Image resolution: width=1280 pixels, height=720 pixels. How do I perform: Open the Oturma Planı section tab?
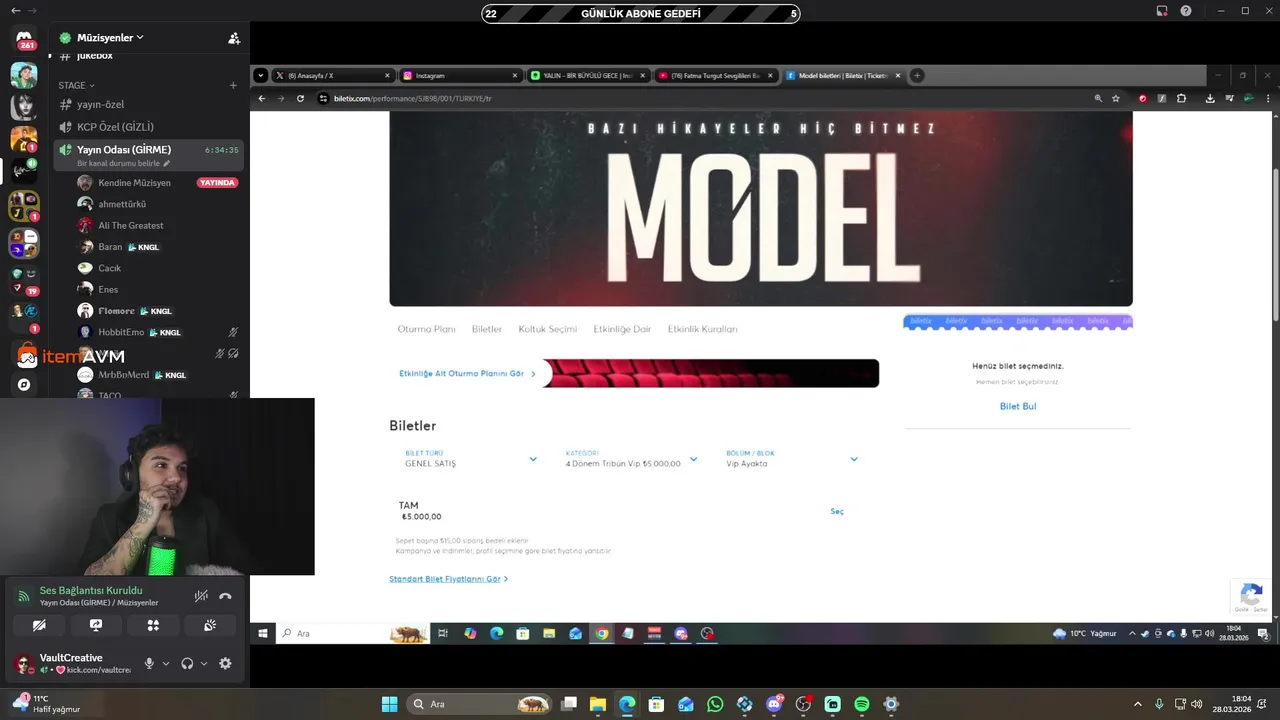tap(426, 329)
